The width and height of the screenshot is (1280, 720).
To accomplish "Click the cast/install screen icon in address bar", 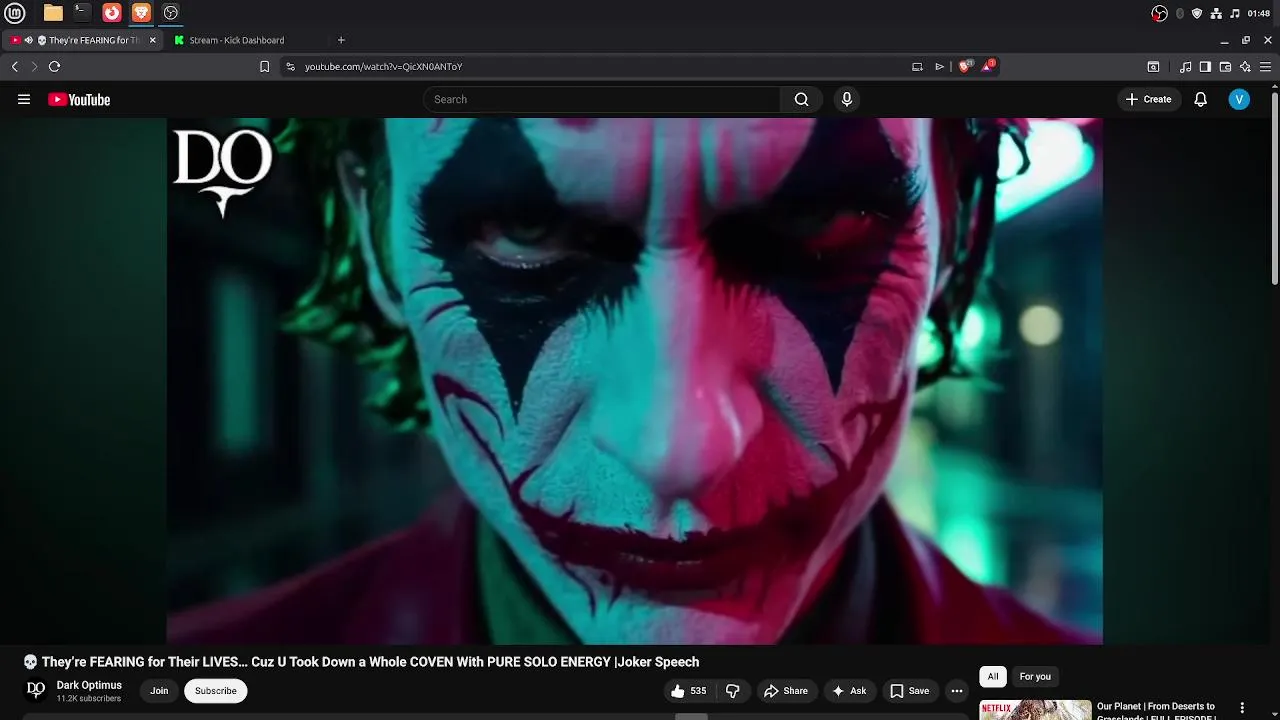I will [x=917, y=67].
